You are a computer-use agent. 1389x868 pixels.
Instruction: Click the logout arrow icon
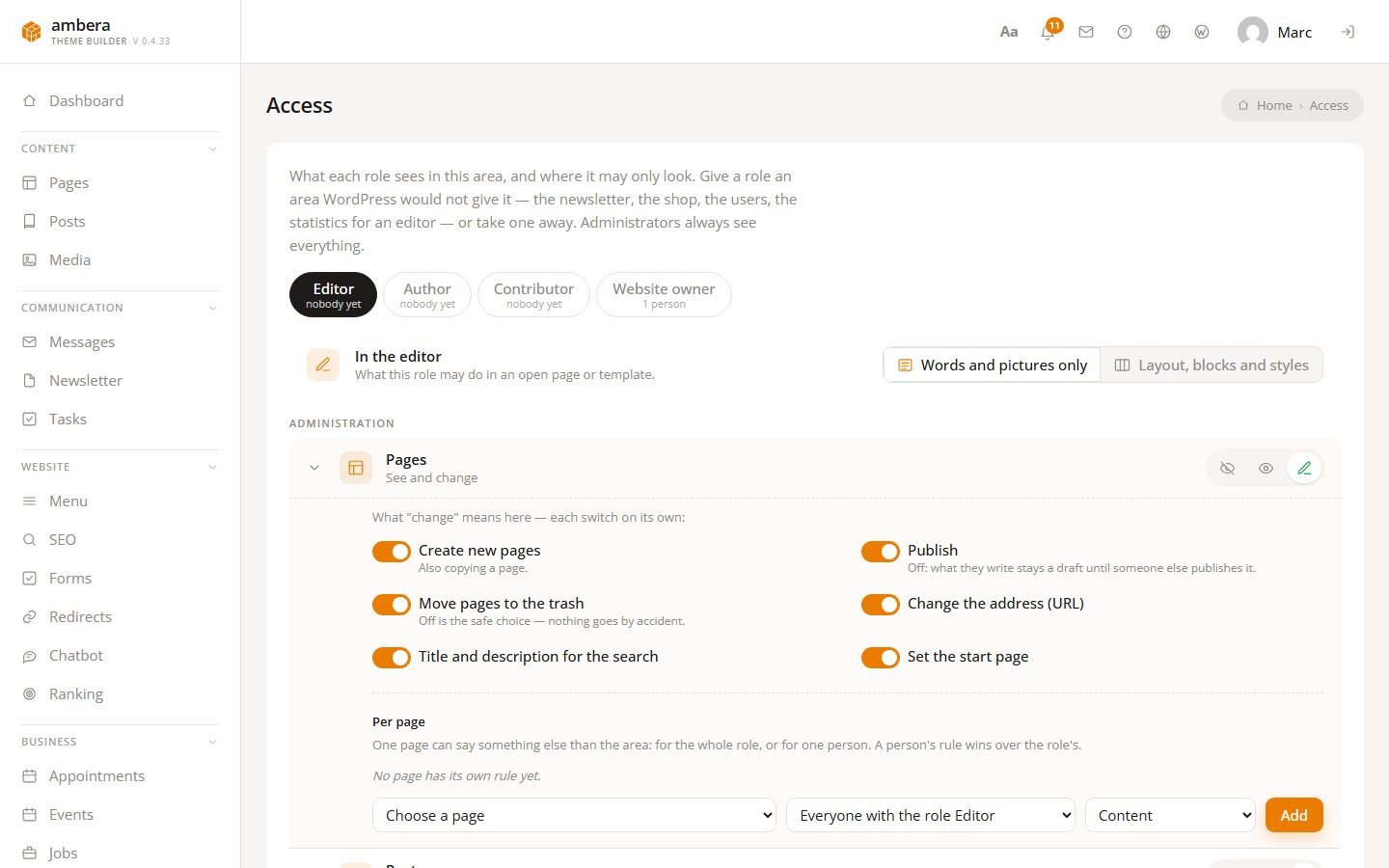1348,32
